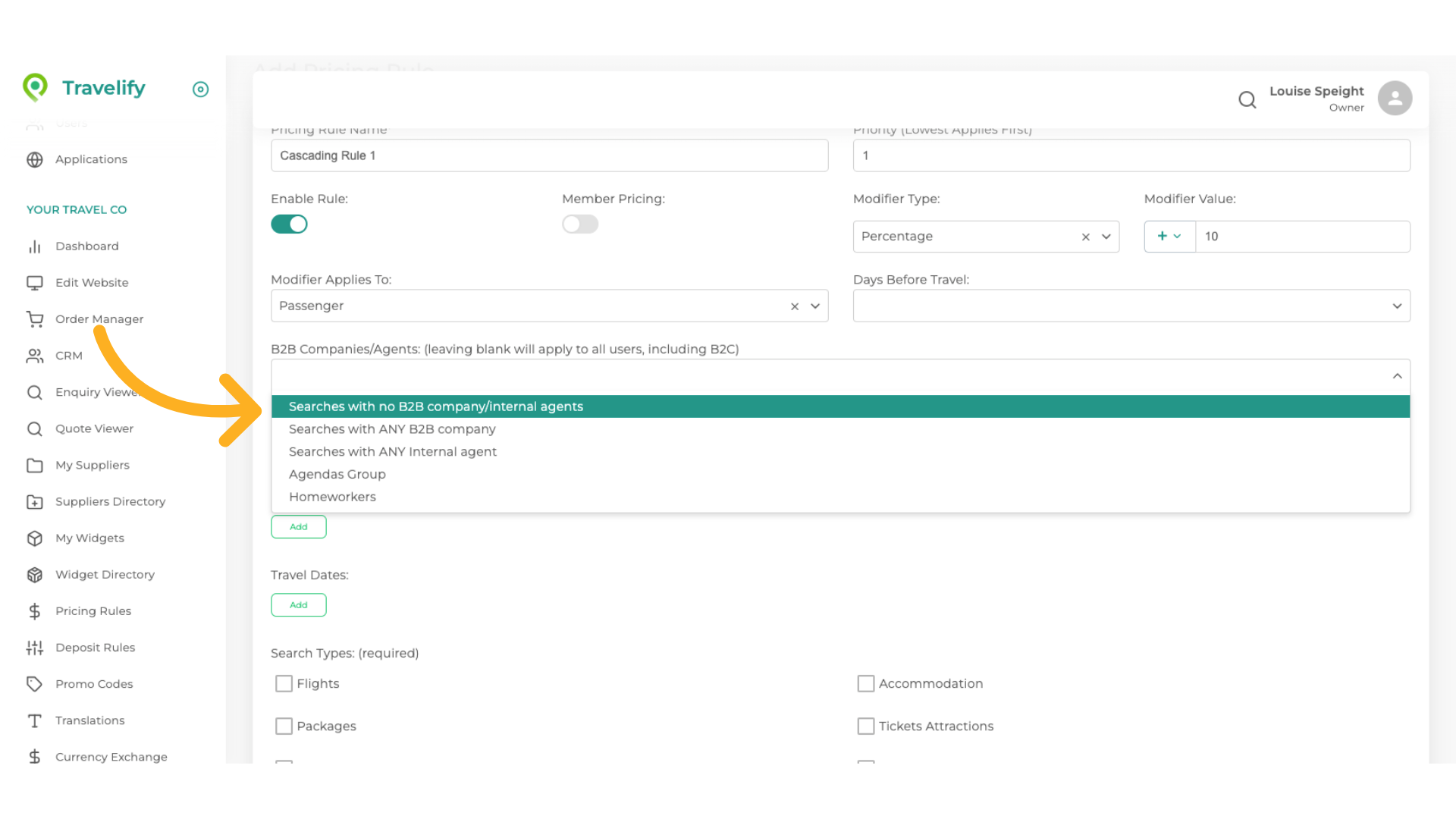Choose Searches with ANY B2B company
The height and width of the screenshot is (819, 1456).
(x=392, y=428)
